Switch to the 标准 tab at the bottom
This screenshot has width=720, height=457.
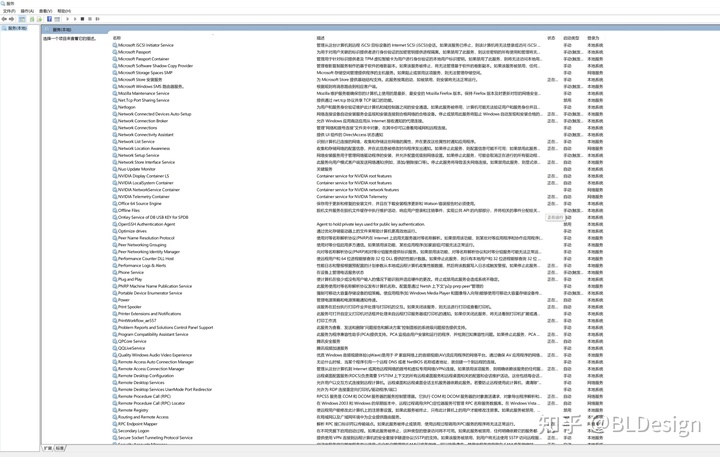pyautogui.click(x=60, y=448)
